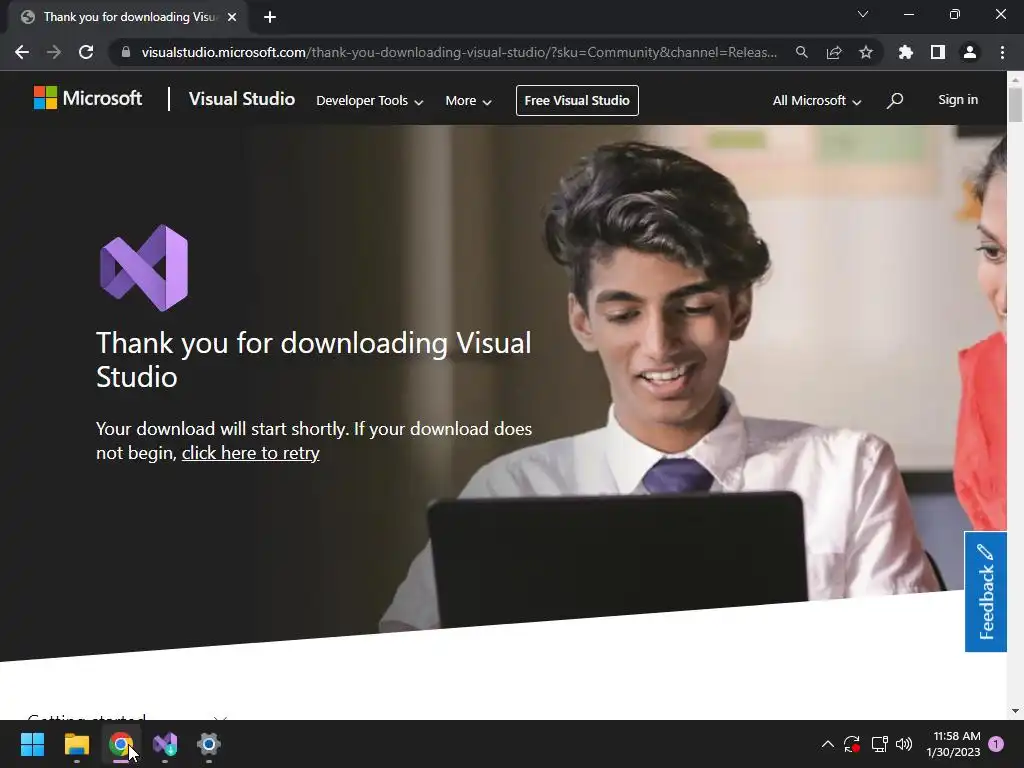Click the volume speaker tray icon
This screenshot has height=768, width=1024.
904,744
